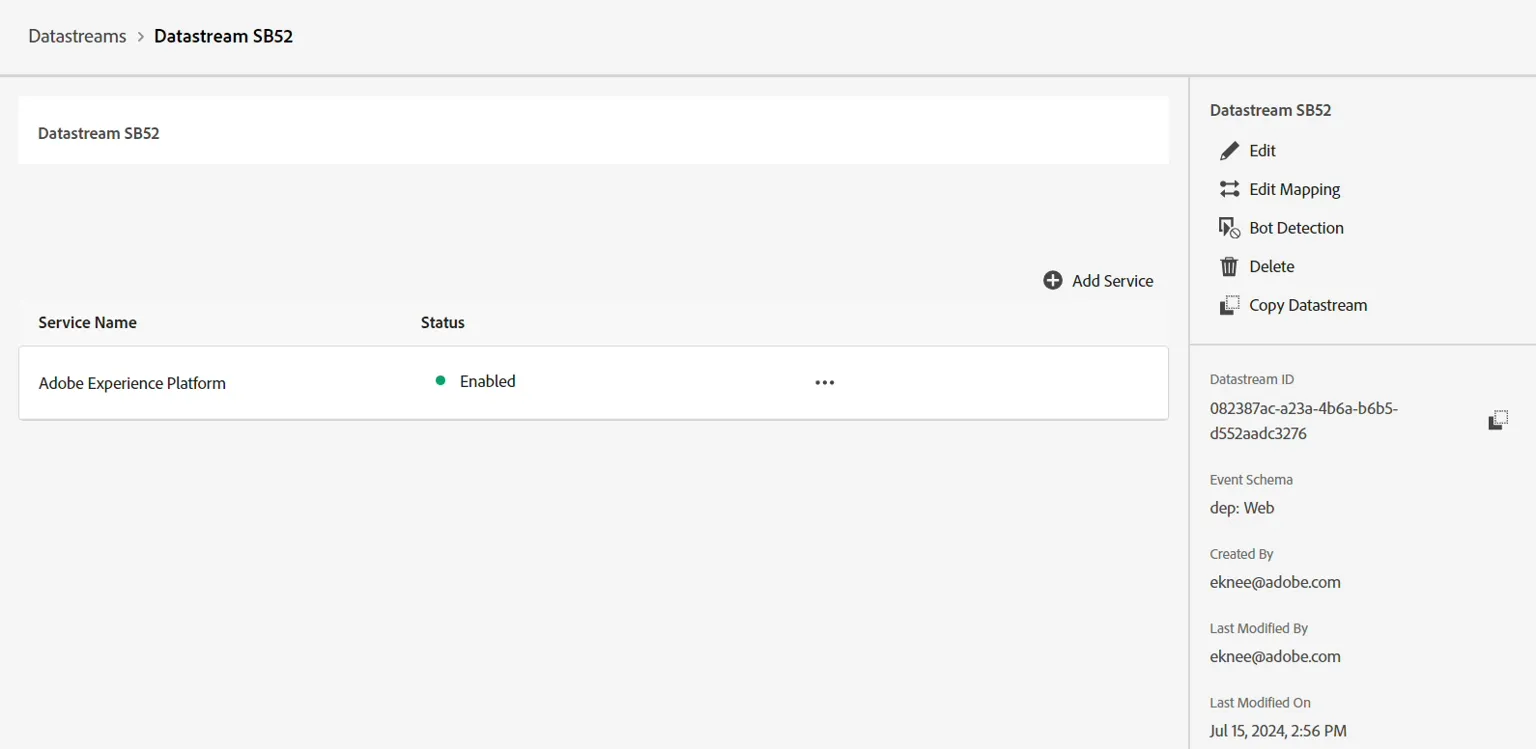The width and height of the screenshot is (1536, 749).
Task: Click the Copy Datastream label
Action: 1307,305
